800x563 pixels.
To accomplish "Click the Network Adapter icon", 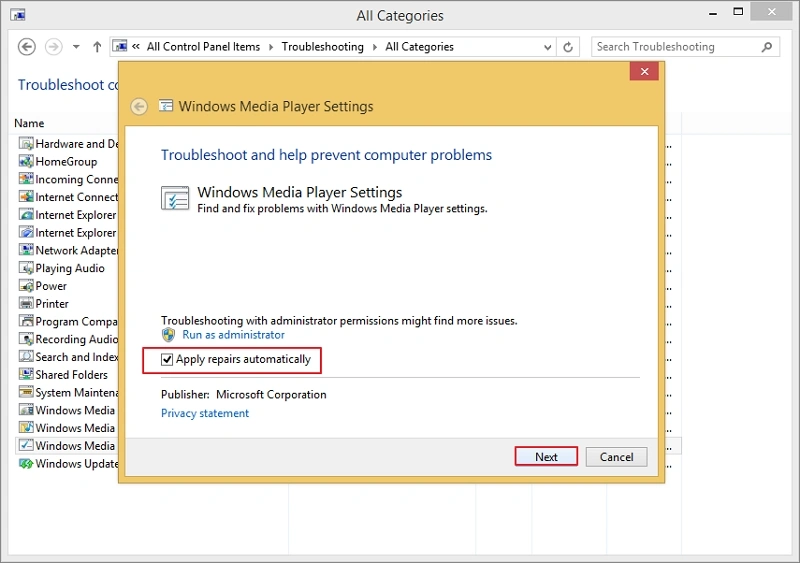I will [26, 250].
